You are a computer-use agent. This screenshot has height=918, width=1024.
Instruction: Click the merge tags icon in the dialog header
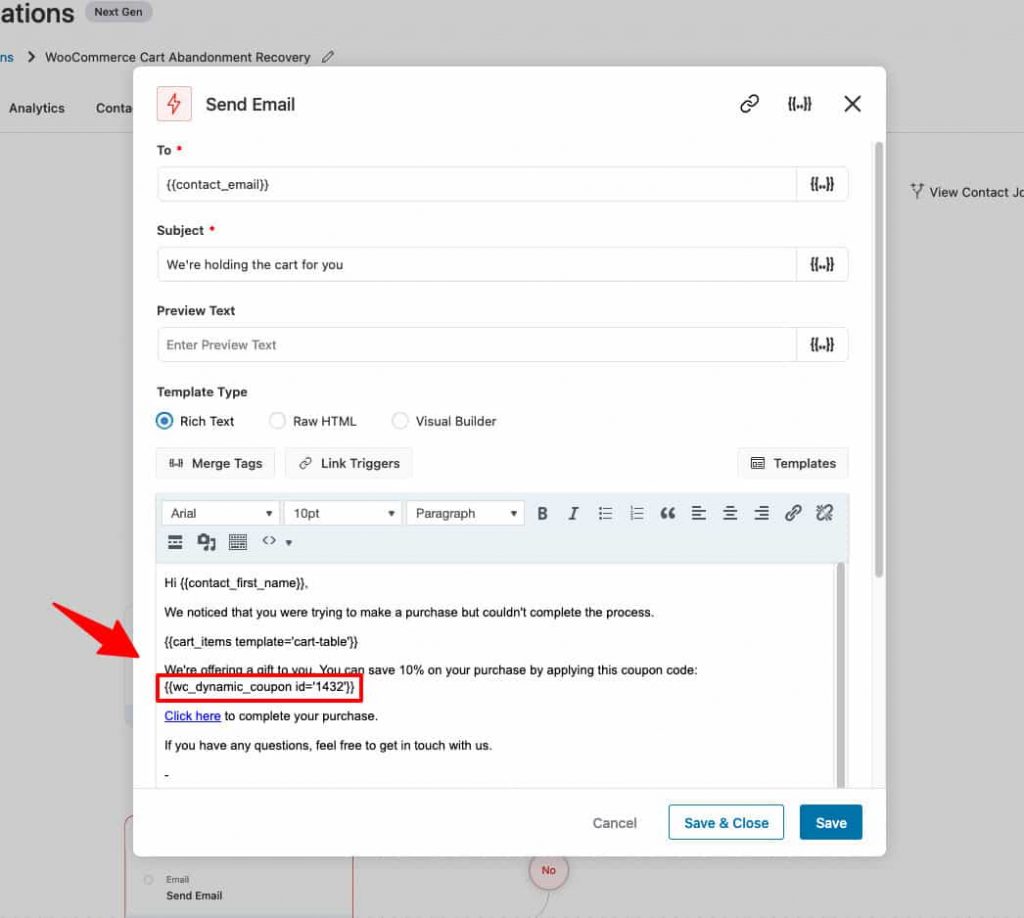pos(799,104)
